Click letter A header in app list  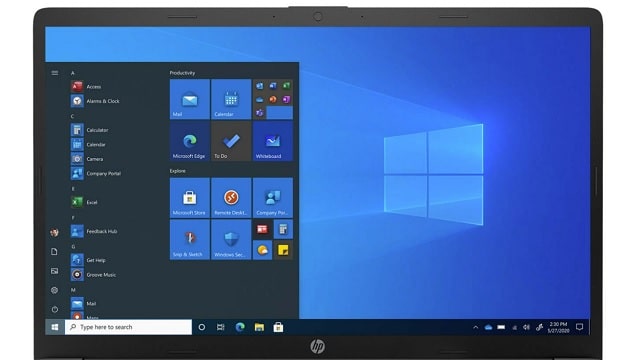(x=73, y=73)
